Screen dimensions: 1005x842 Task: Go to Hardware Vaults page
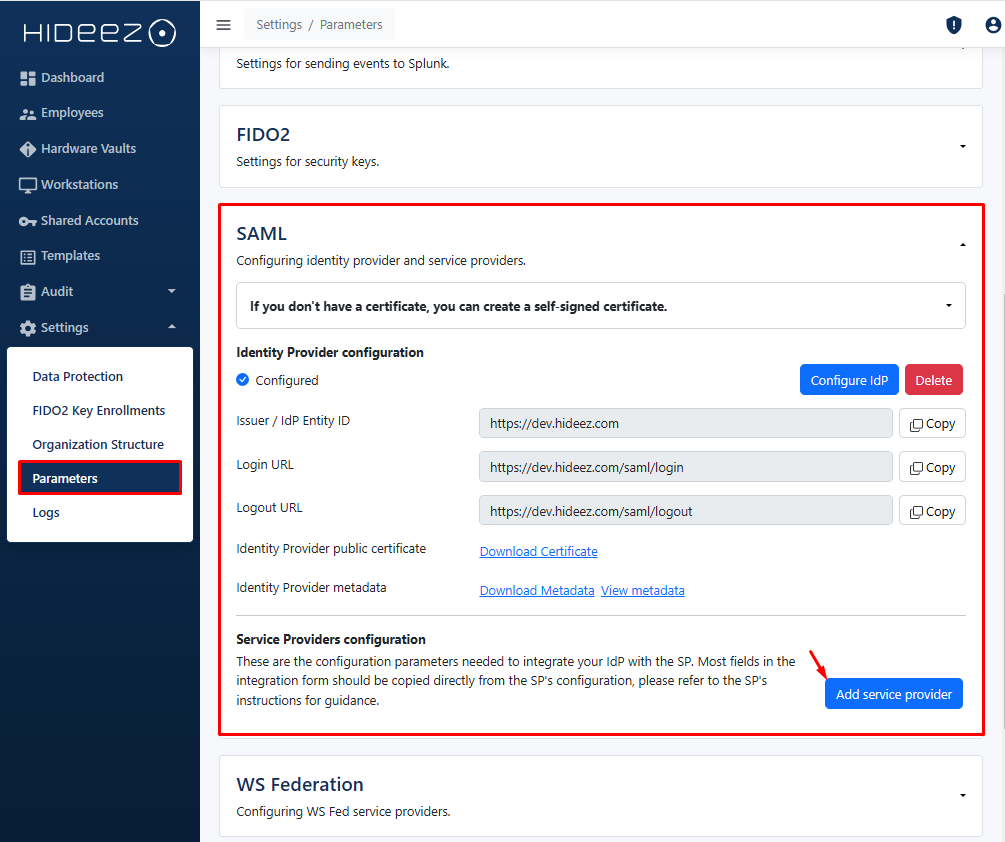(88, 149)
